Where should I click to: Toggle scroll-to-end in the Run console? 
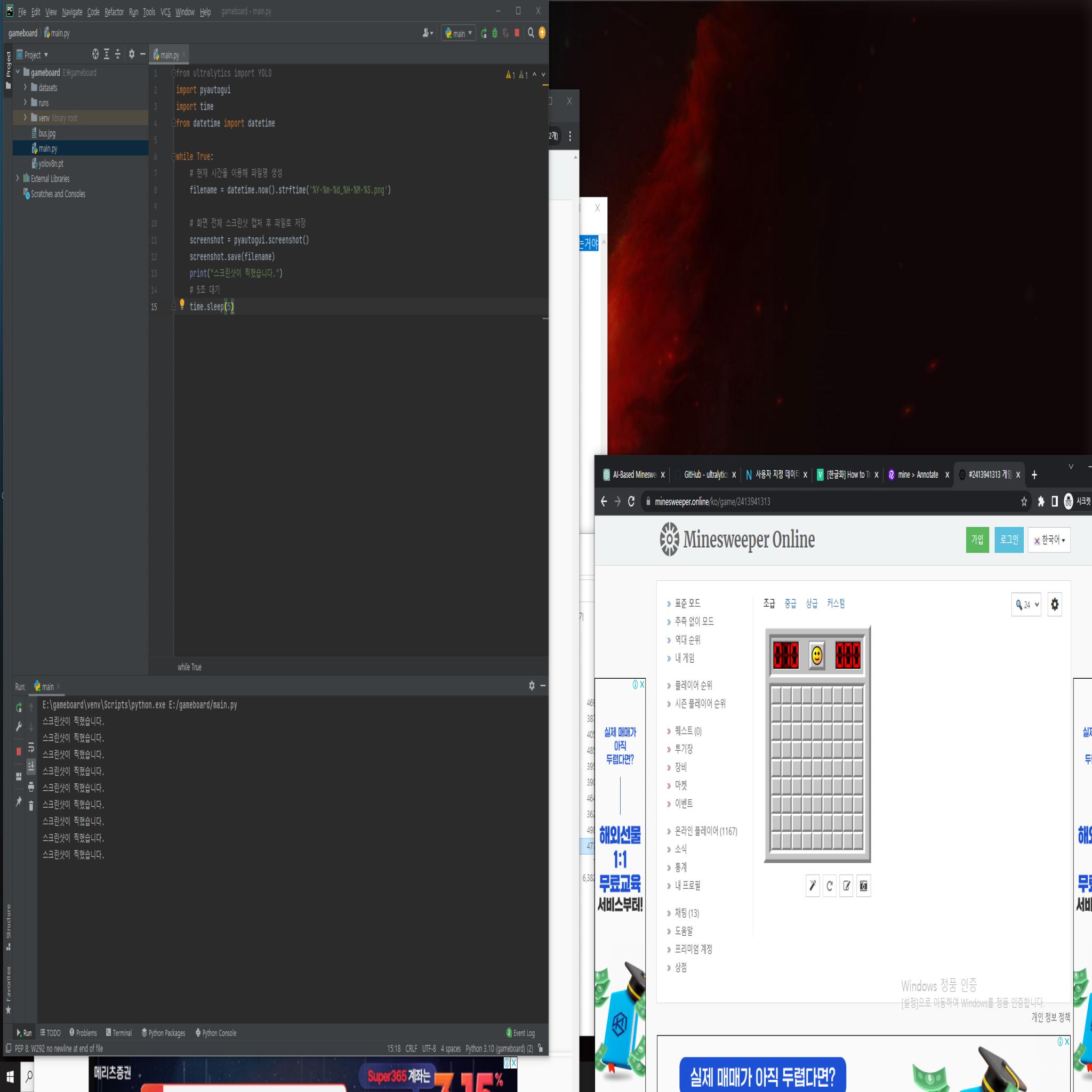click(x=31, y=767)
